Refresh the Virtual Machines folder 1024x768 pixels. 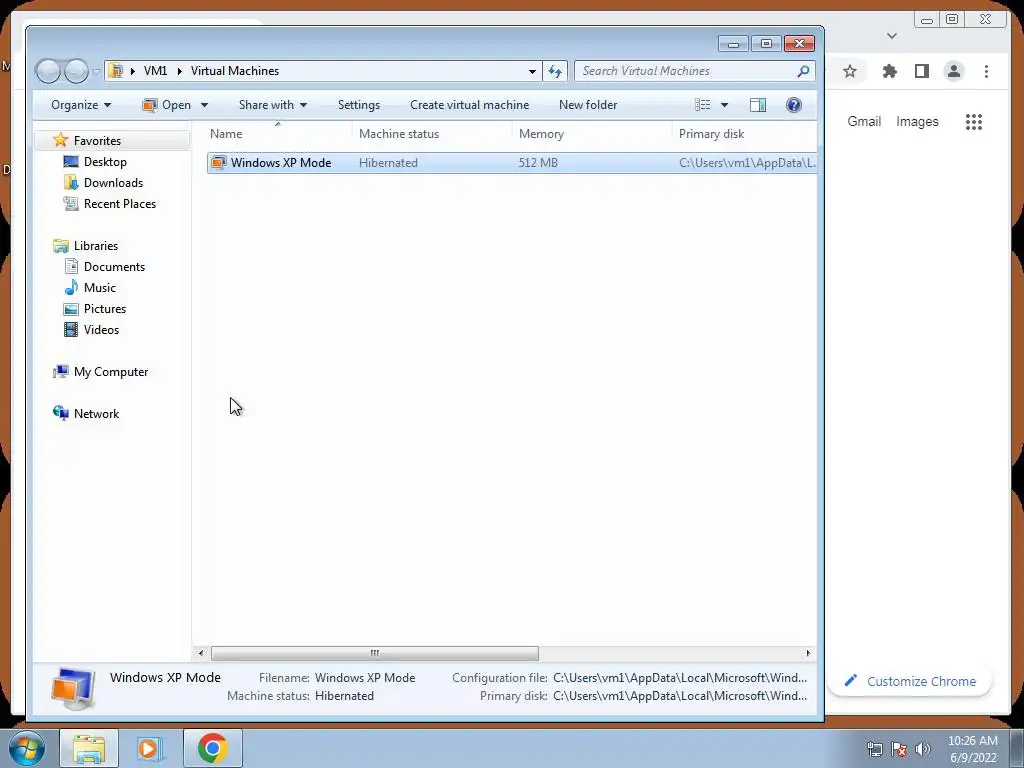pos(555,71)
